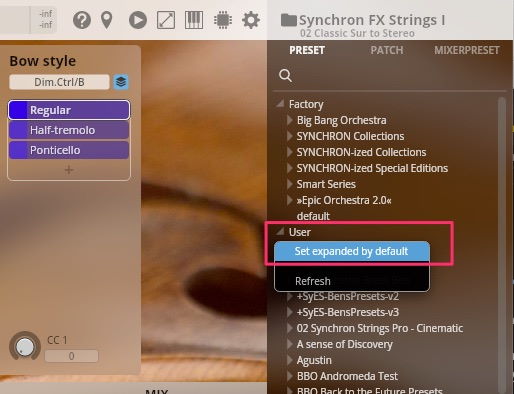
Task: Open the CPU chip icon
Action: point(223,20)
